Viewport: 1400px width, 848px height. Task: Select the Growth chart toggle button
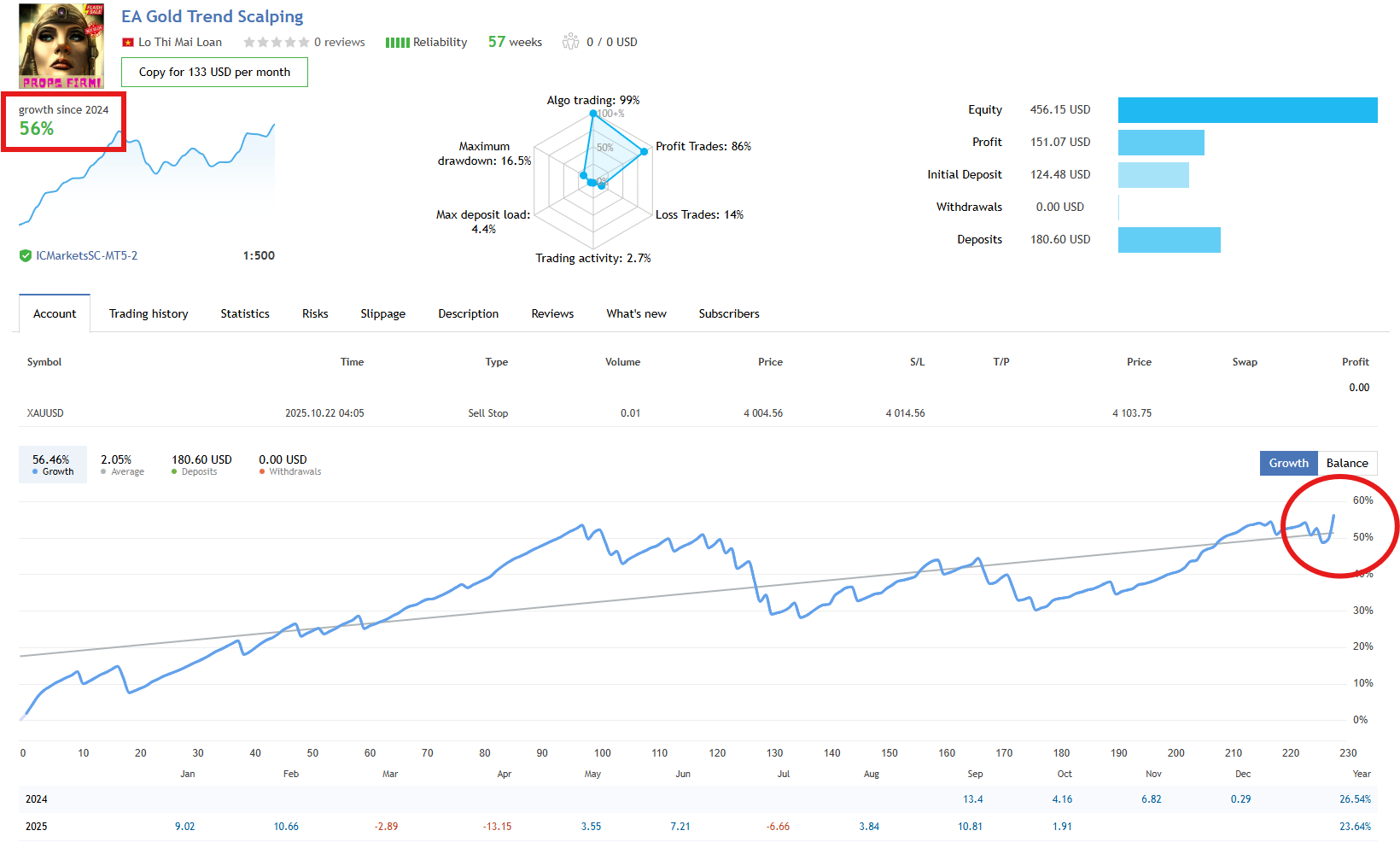pyautogui.click(x=1288, y=463)
